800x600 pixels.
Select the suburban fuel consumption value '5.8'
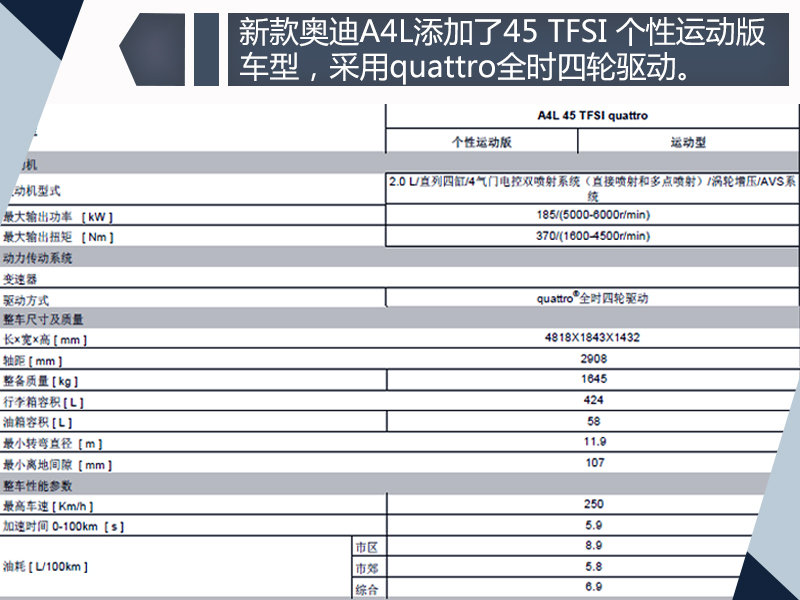(x=594, y=566)
